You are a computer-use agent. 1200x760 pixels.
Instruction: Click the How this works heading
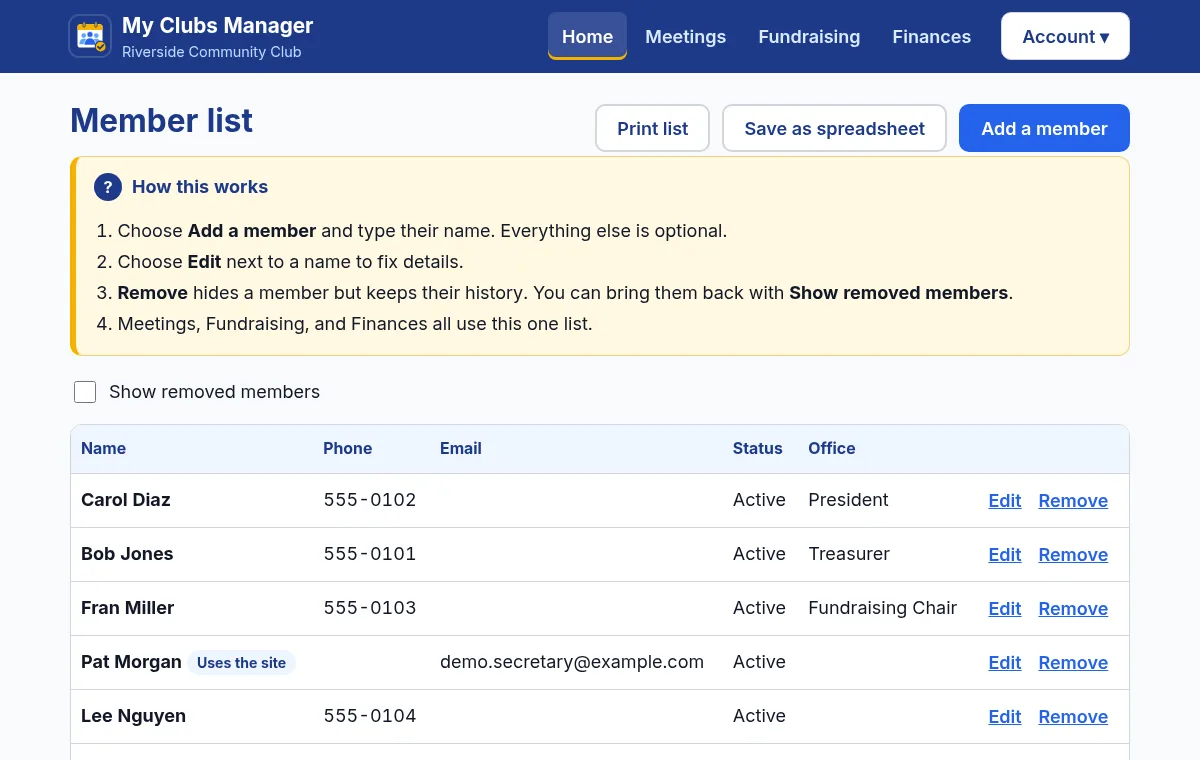click(200, 187)
